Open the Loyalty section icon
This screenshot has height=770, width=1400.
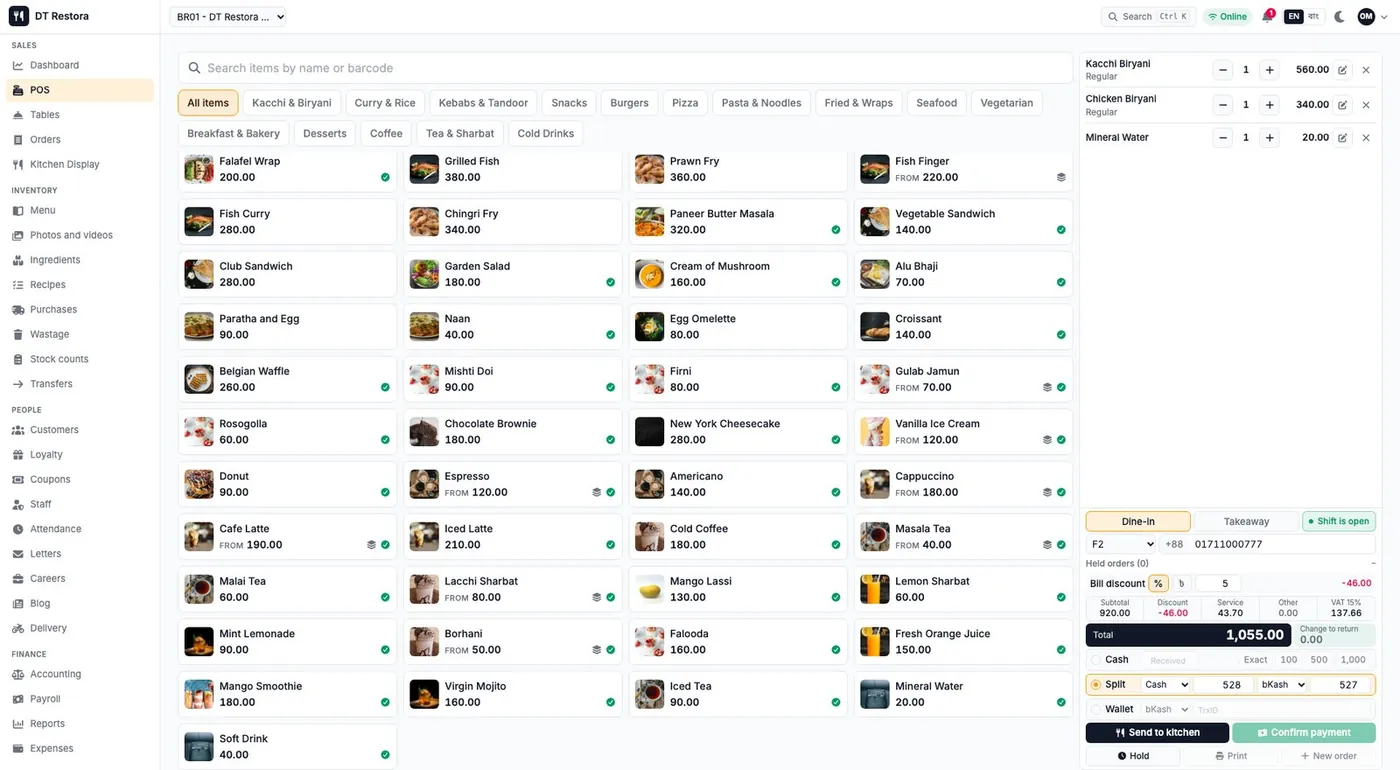point(18,455)
